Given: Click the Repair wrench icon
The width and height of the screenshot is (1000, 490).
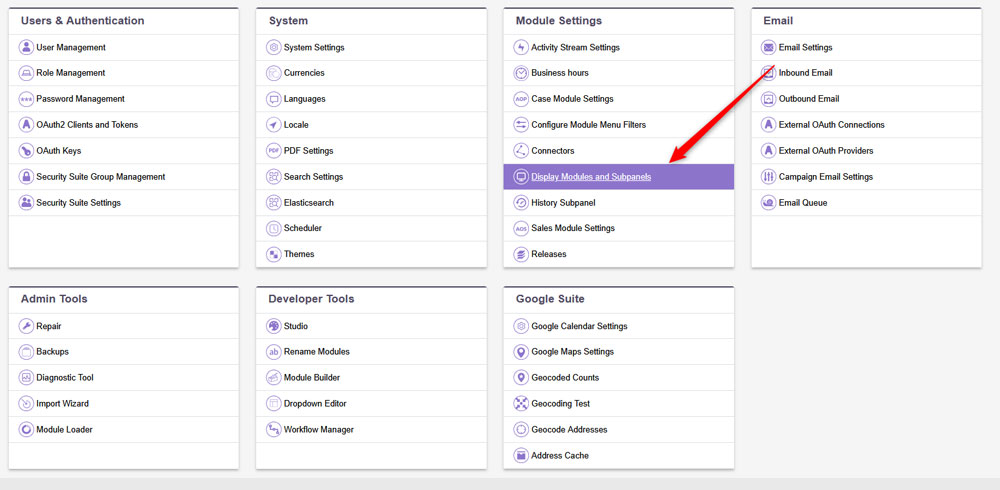Looking at the screenshot, I should [x=26, y=326].
